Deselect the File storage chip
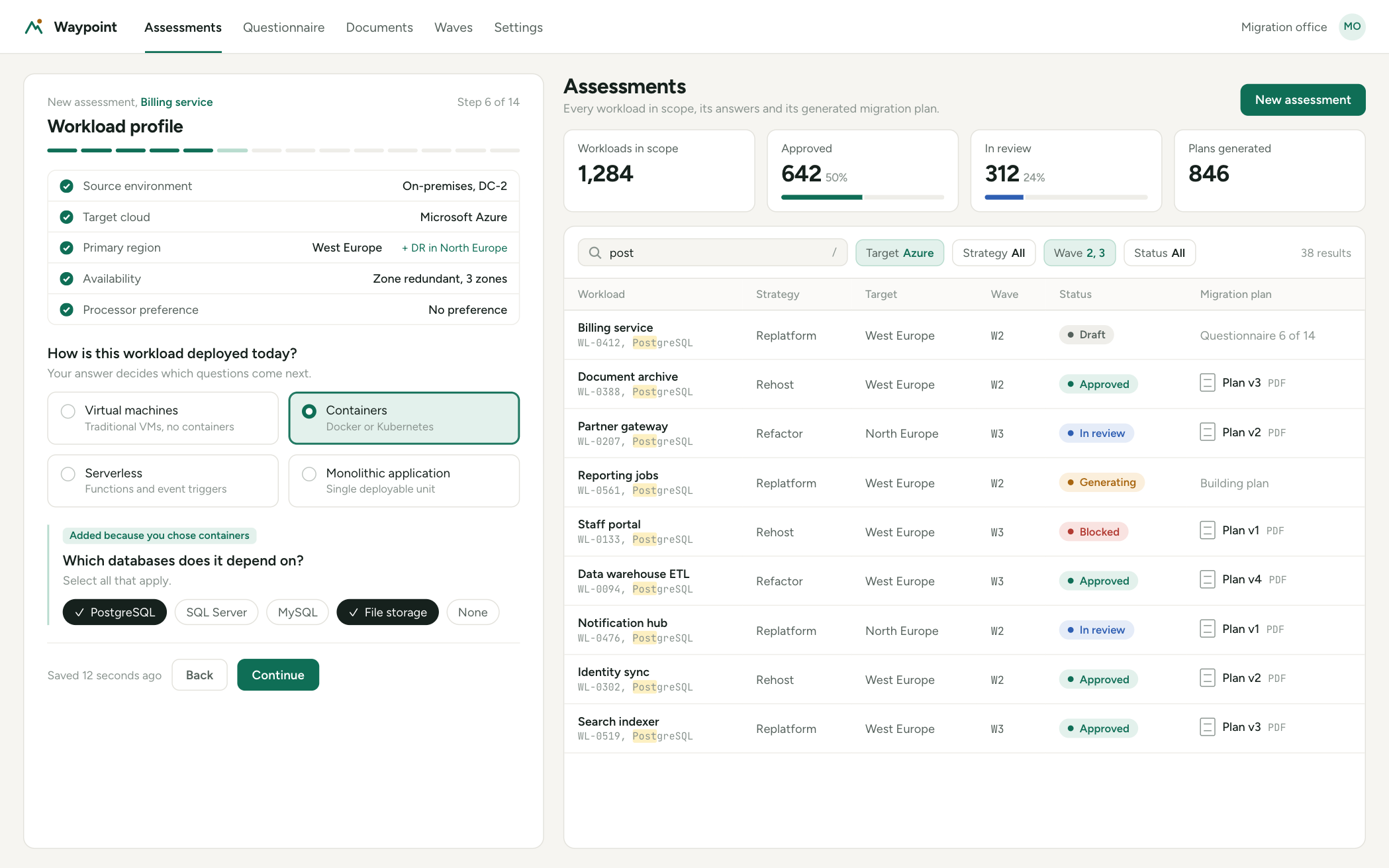The height and width of the screenshot is (868, 1389). 387,612
